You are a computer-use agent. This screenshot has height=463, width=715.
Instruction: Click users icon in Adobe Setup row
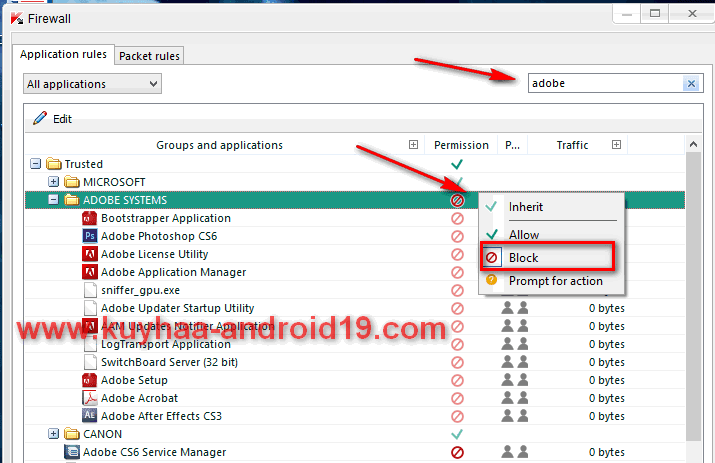515,380
